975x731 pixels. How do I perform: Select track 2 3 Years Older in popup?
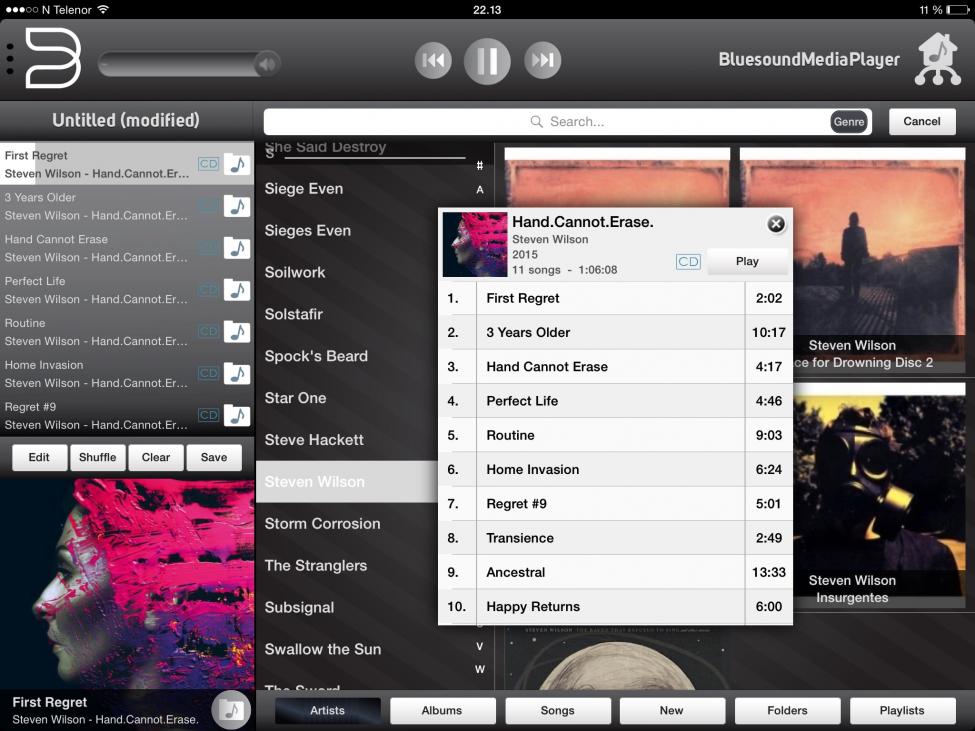616,333
